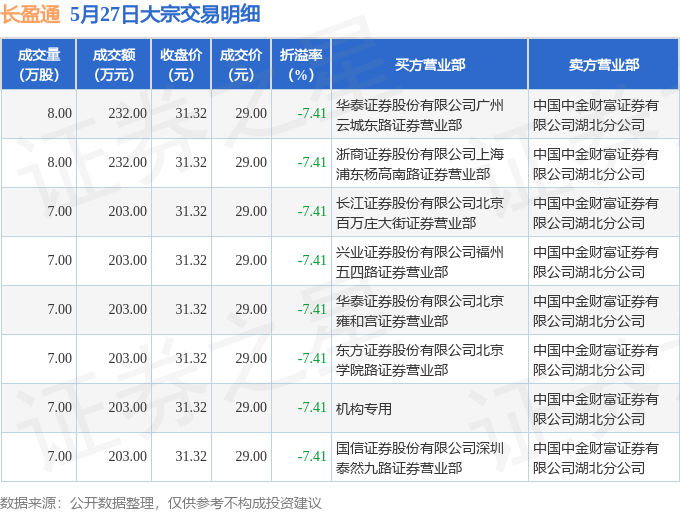Click 29.00 deal price in 浙商证券 row

pos(251,162)
